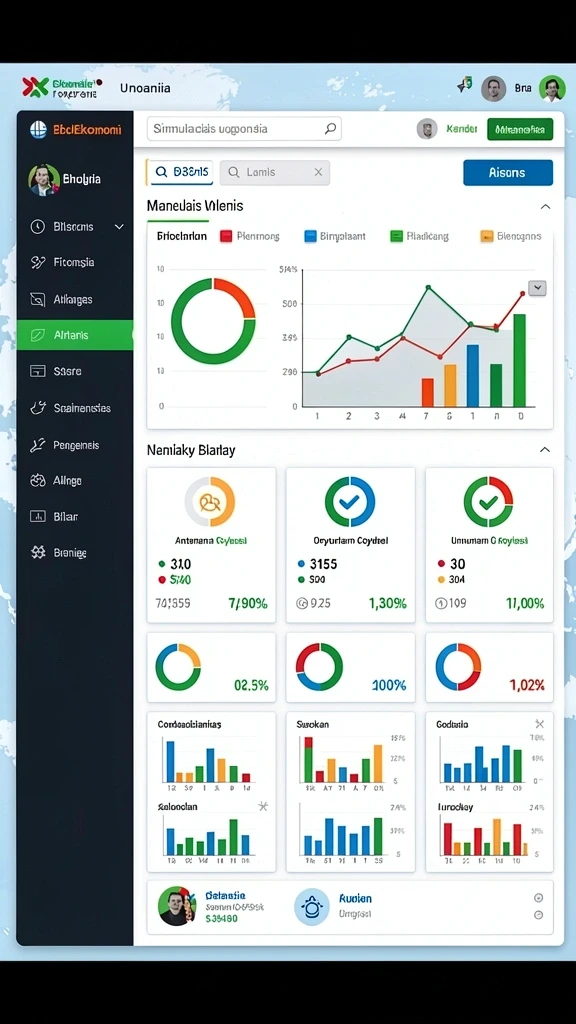Click the Bilar chart icon in the sidebar
This screenshot has height=1024, width=576.
pos(38,517)
